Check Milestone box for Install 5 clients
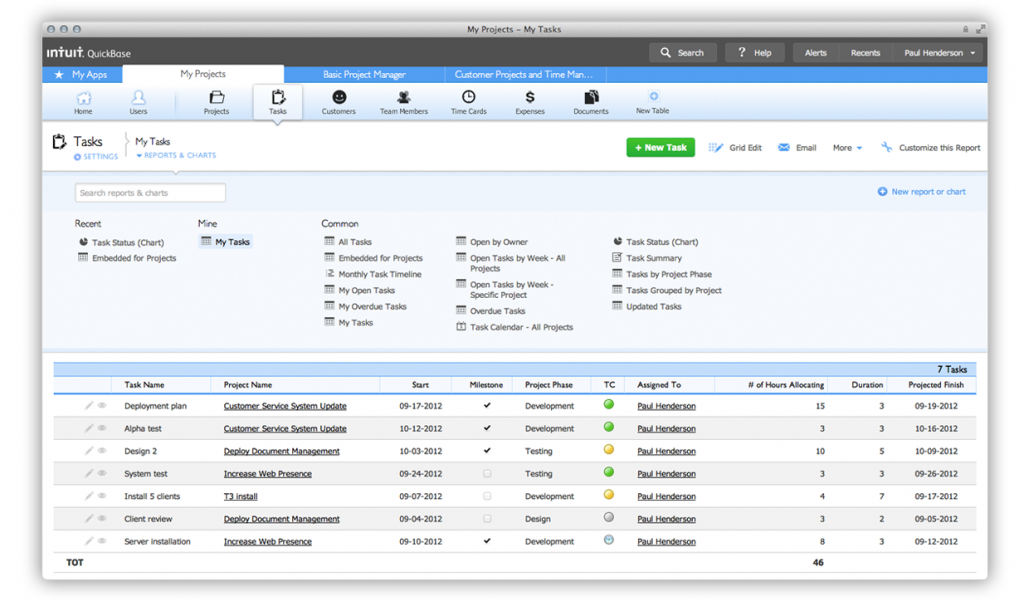The height and width of the screenshot is (601, 1024). (x=487, y=496)
